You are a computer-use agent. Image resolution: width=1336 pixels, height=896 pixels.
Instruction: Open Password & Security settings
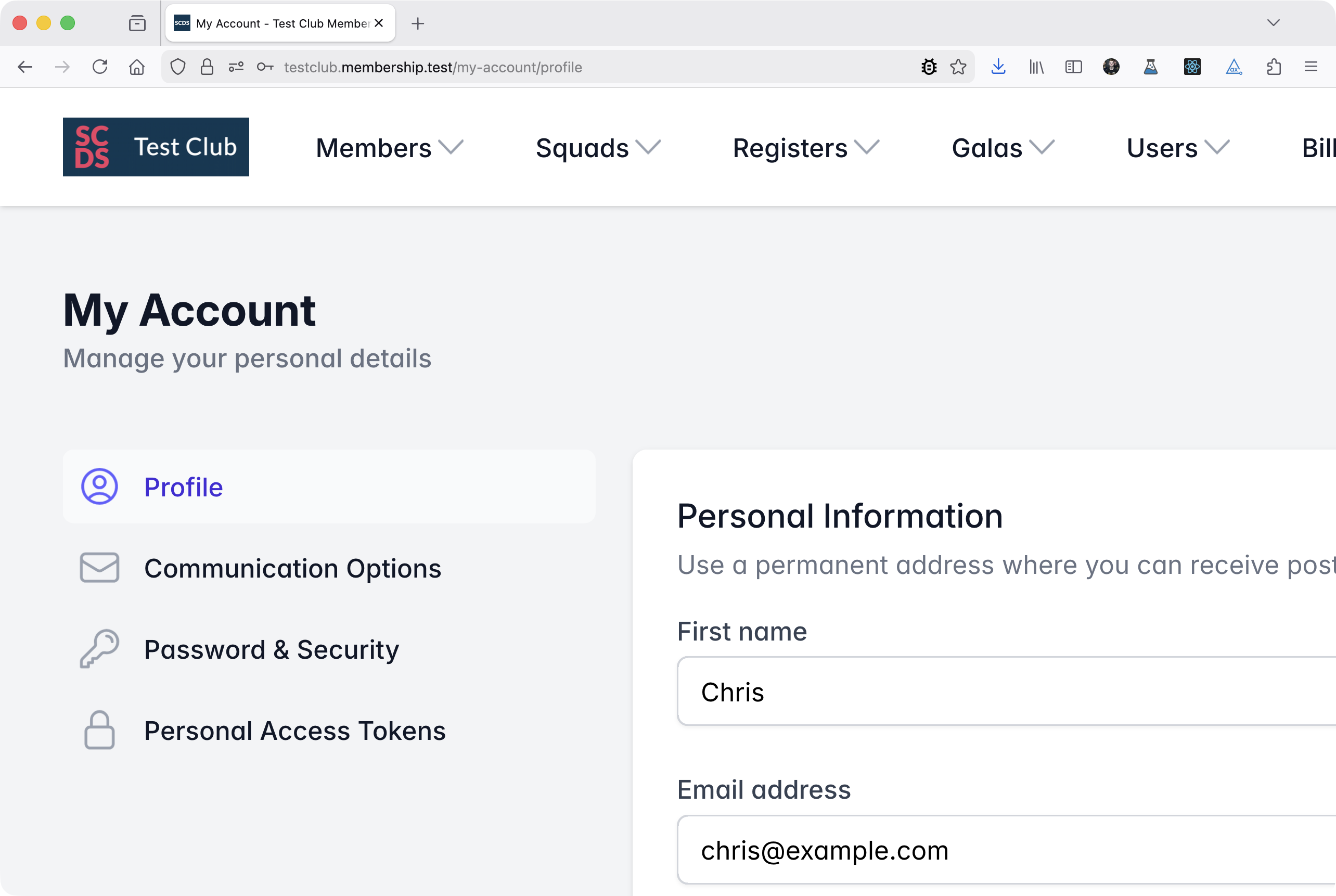click(272, 648)
